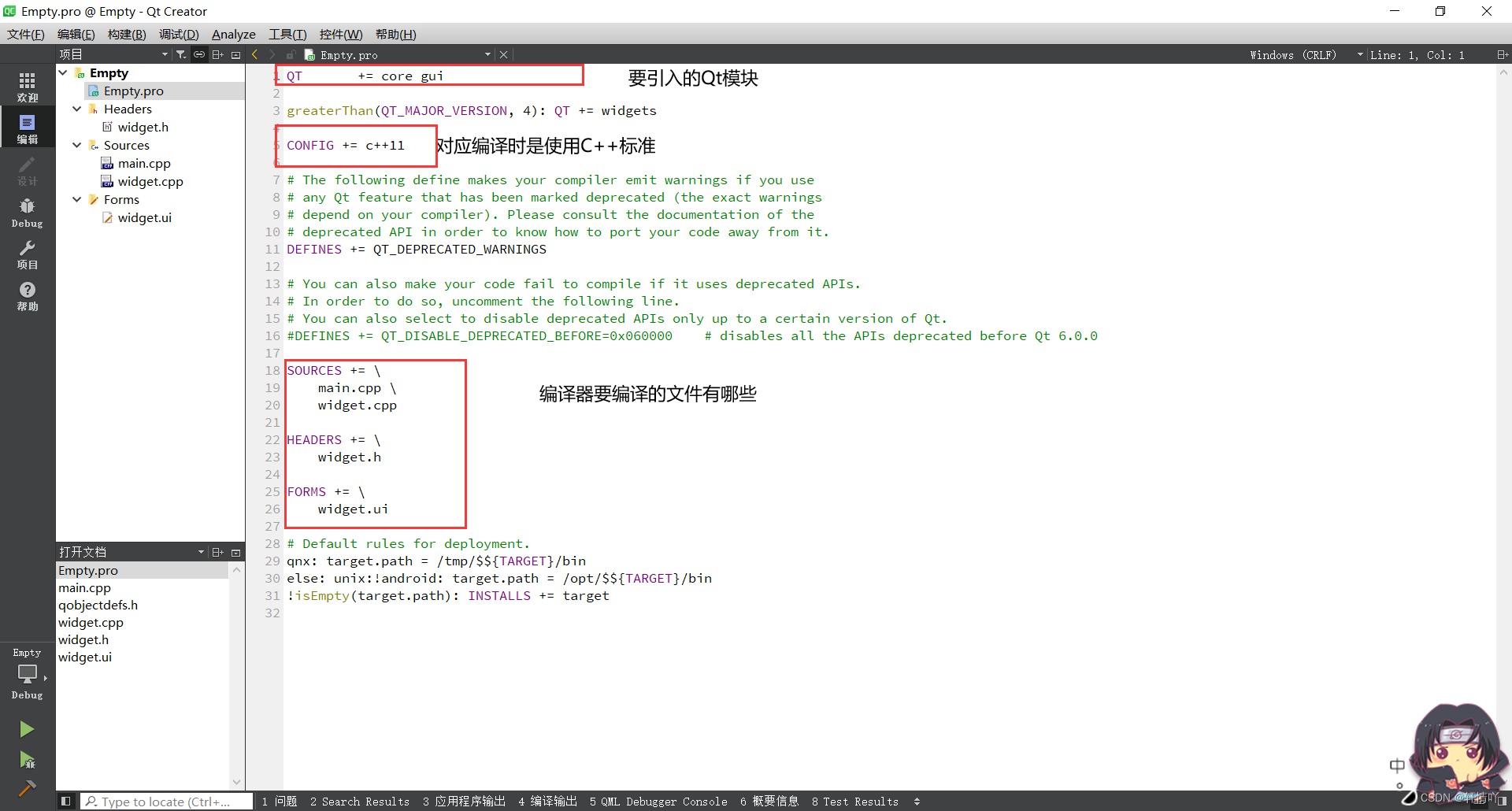Split the 打开文档 open documents panel
The image size is (1512, 811).
tap(218, 552)
